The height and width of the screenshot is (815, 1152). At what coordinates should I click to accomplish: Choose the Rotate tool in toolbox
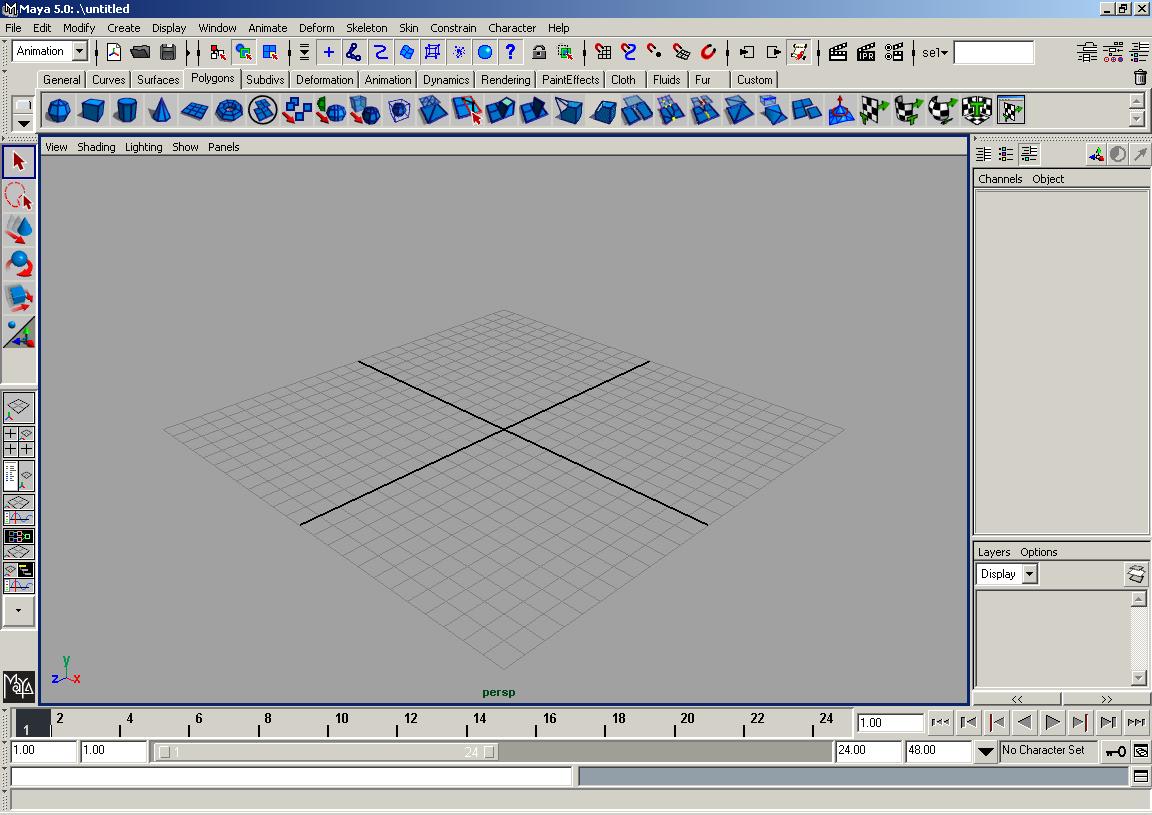19,263
